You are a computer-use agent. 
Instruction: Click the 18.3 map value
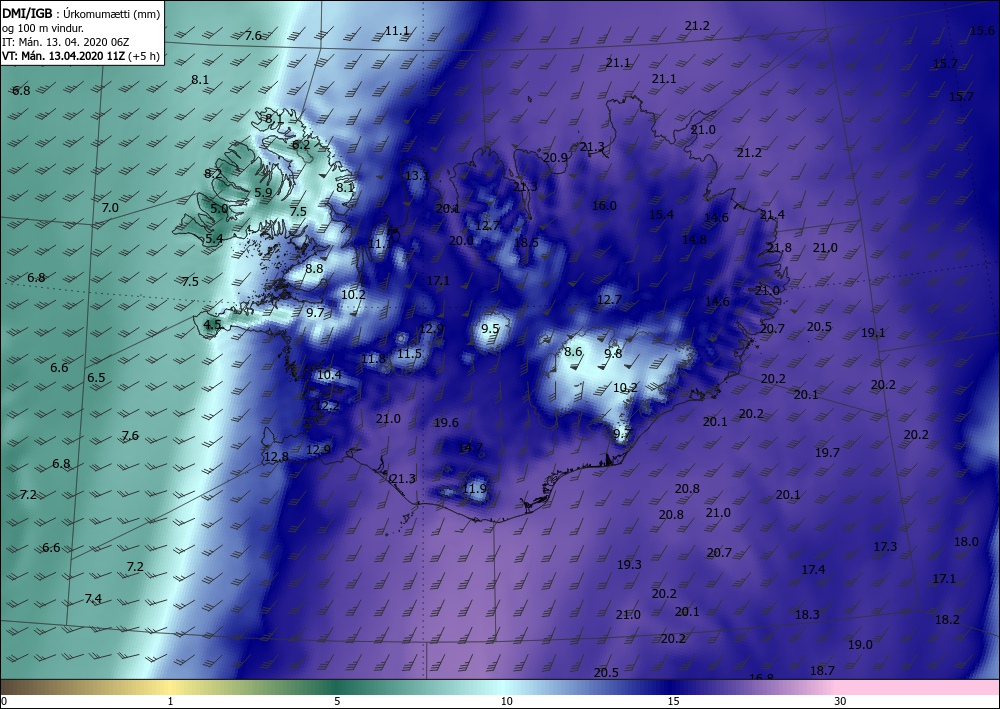coord(807,615)
